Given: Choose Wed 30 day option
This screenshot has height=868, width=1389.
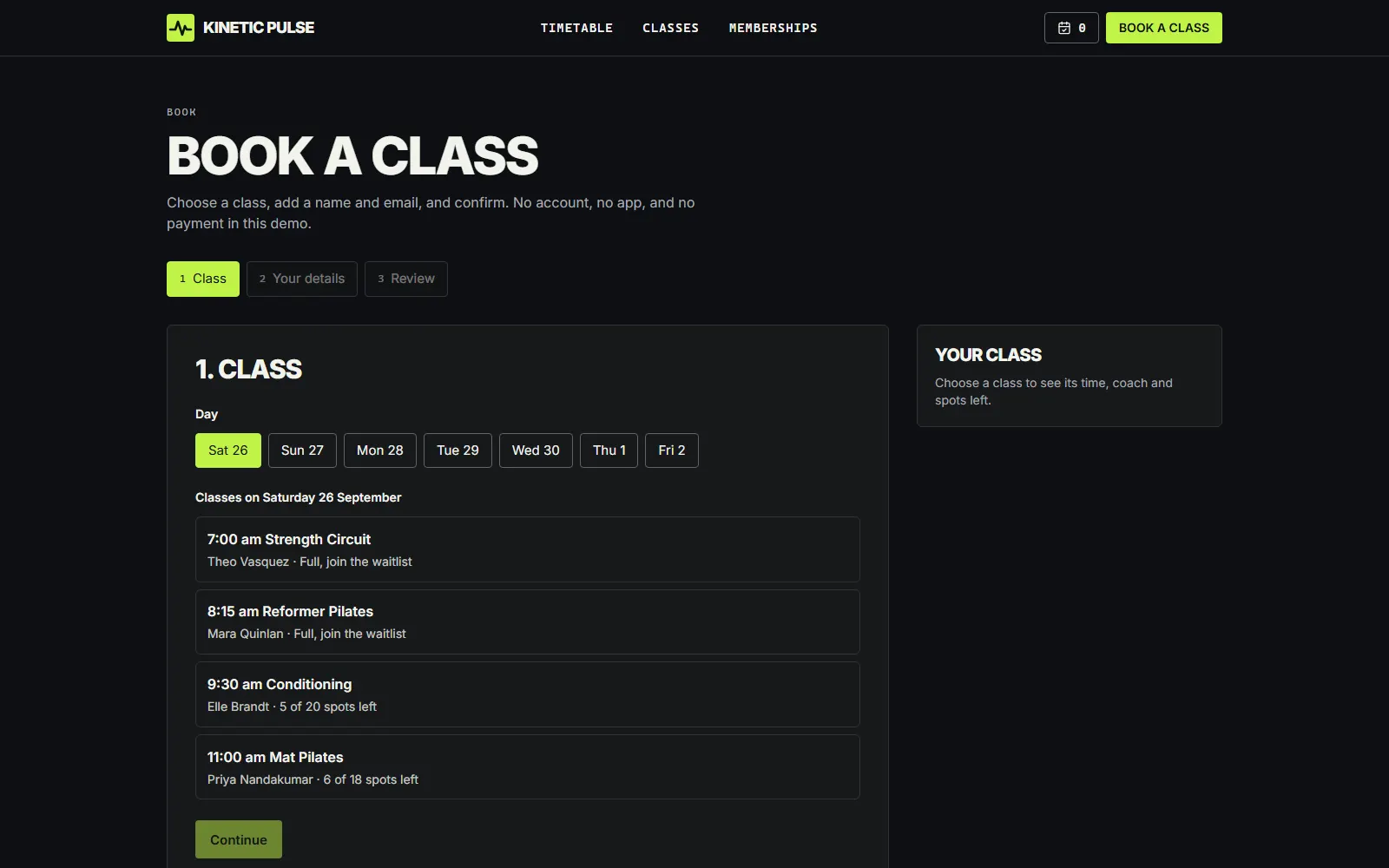Looking at the screenshot, I should click(536, 450).
